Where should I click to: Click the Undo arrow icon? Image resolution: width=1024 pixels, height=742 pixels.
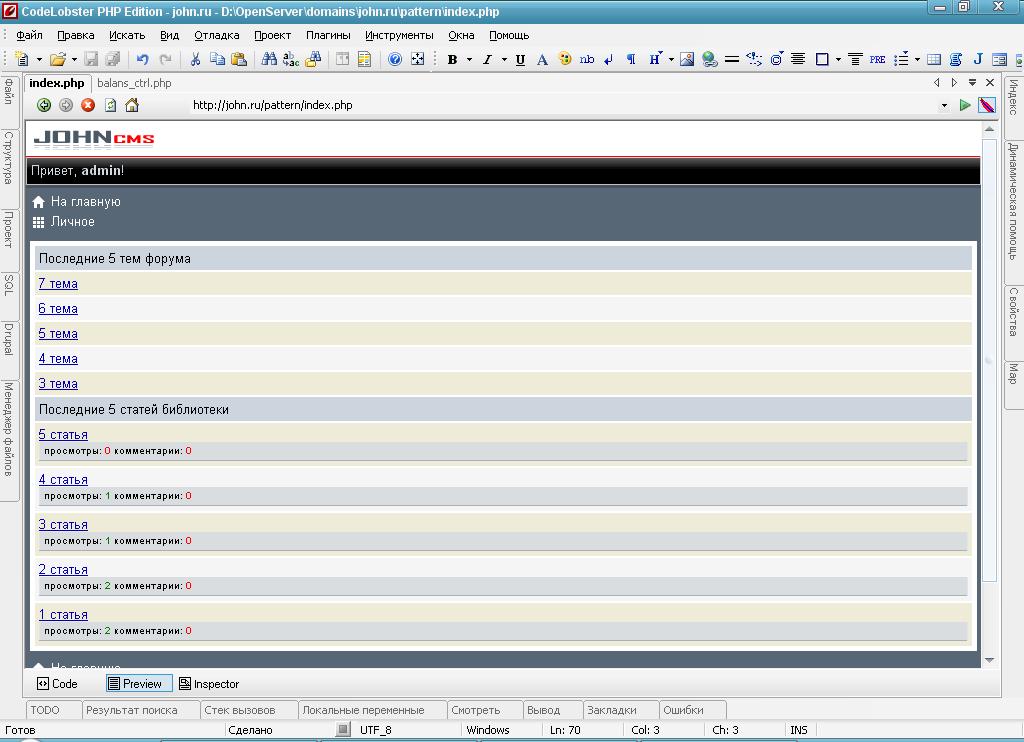pyautogui.click(x=142, y=60)
